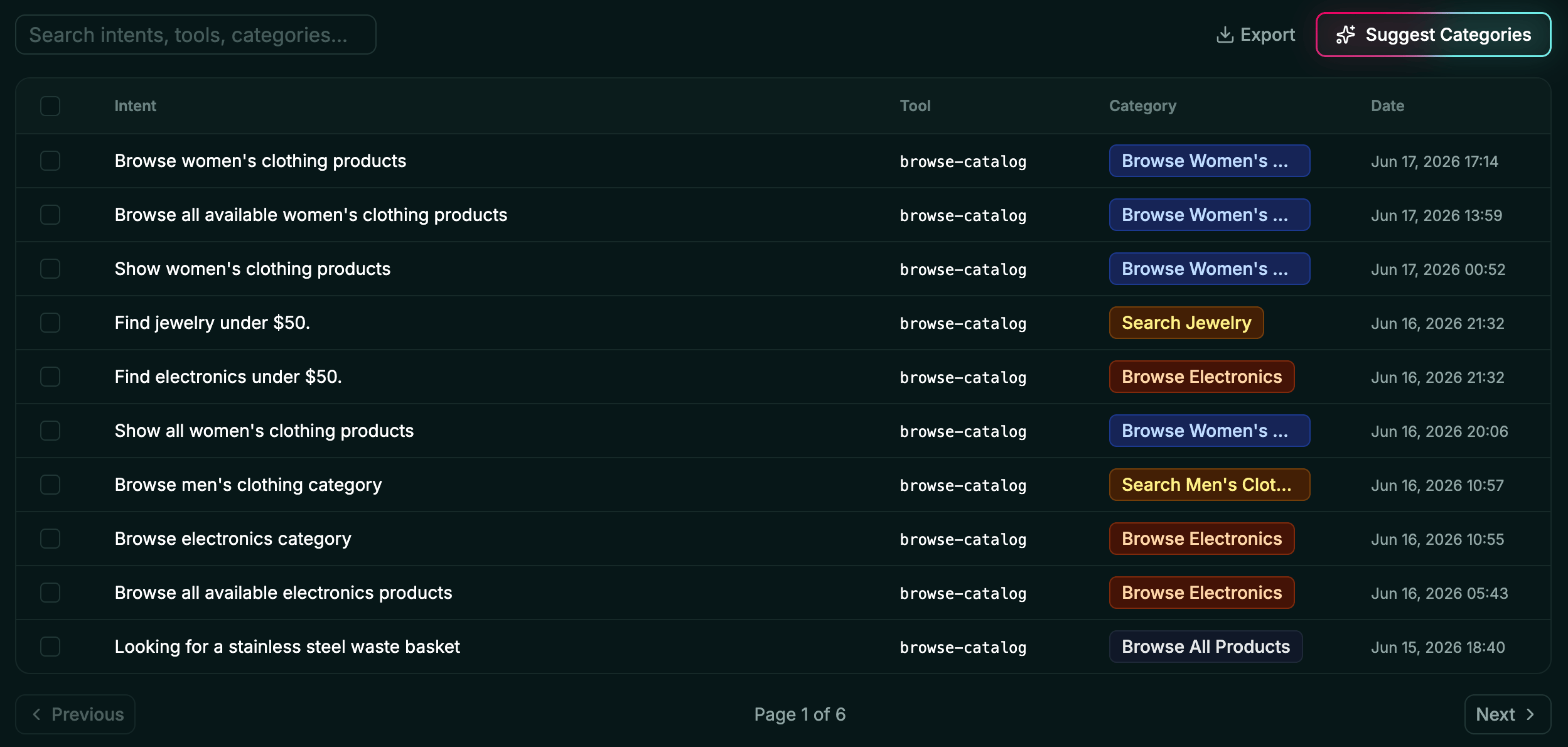Go to Next page
The width and height of the screenshot is (1568, 747).
click(1507, 714)
